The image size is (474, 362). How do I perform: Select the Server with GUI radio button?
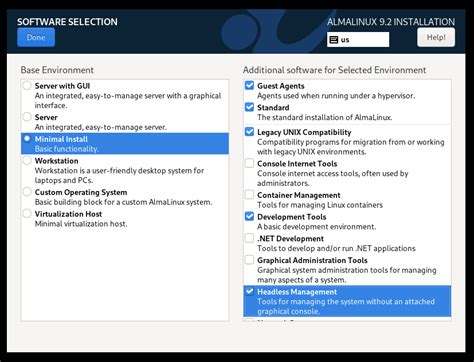point(27,86)
